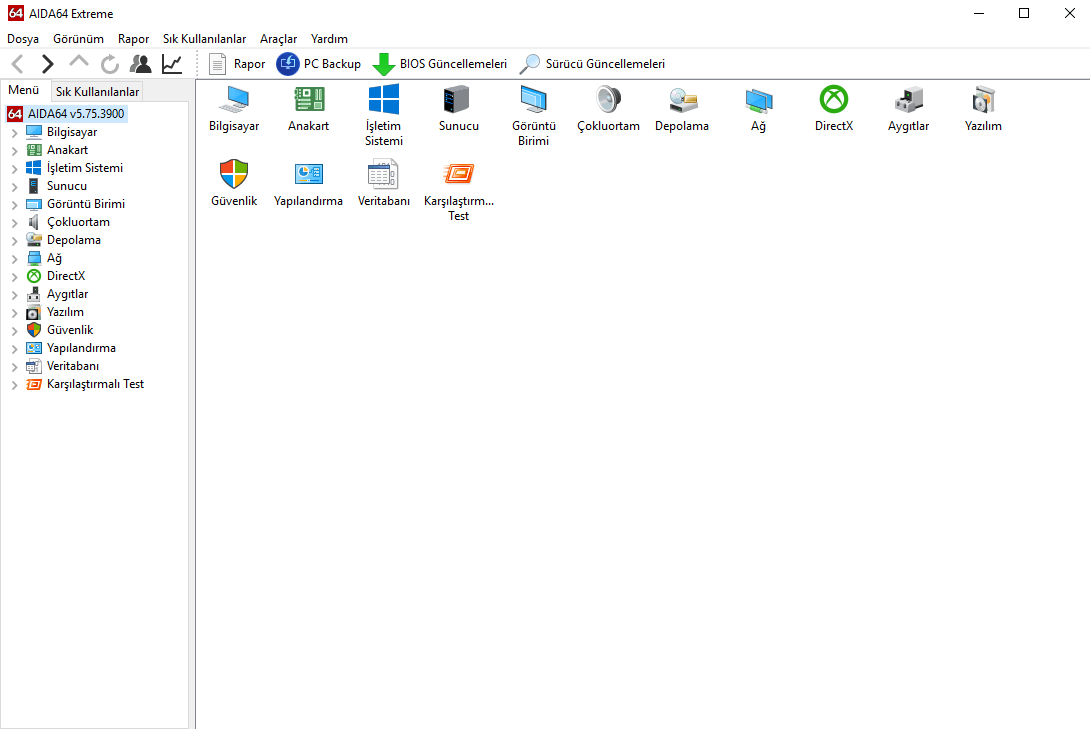
Task: Click Sürücü Güncellemeleri toolbar button
Action: click(592, 64)
